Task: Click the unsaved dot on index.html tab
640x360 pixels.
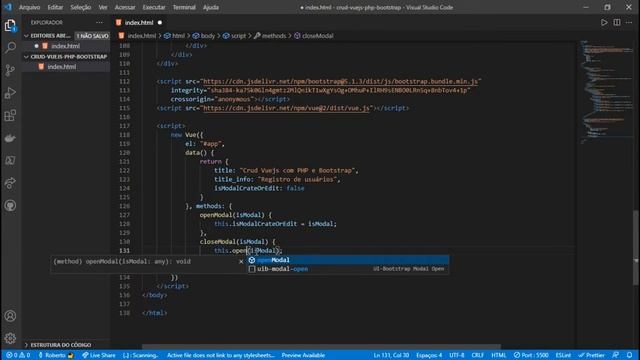Action: pos(160,22)
